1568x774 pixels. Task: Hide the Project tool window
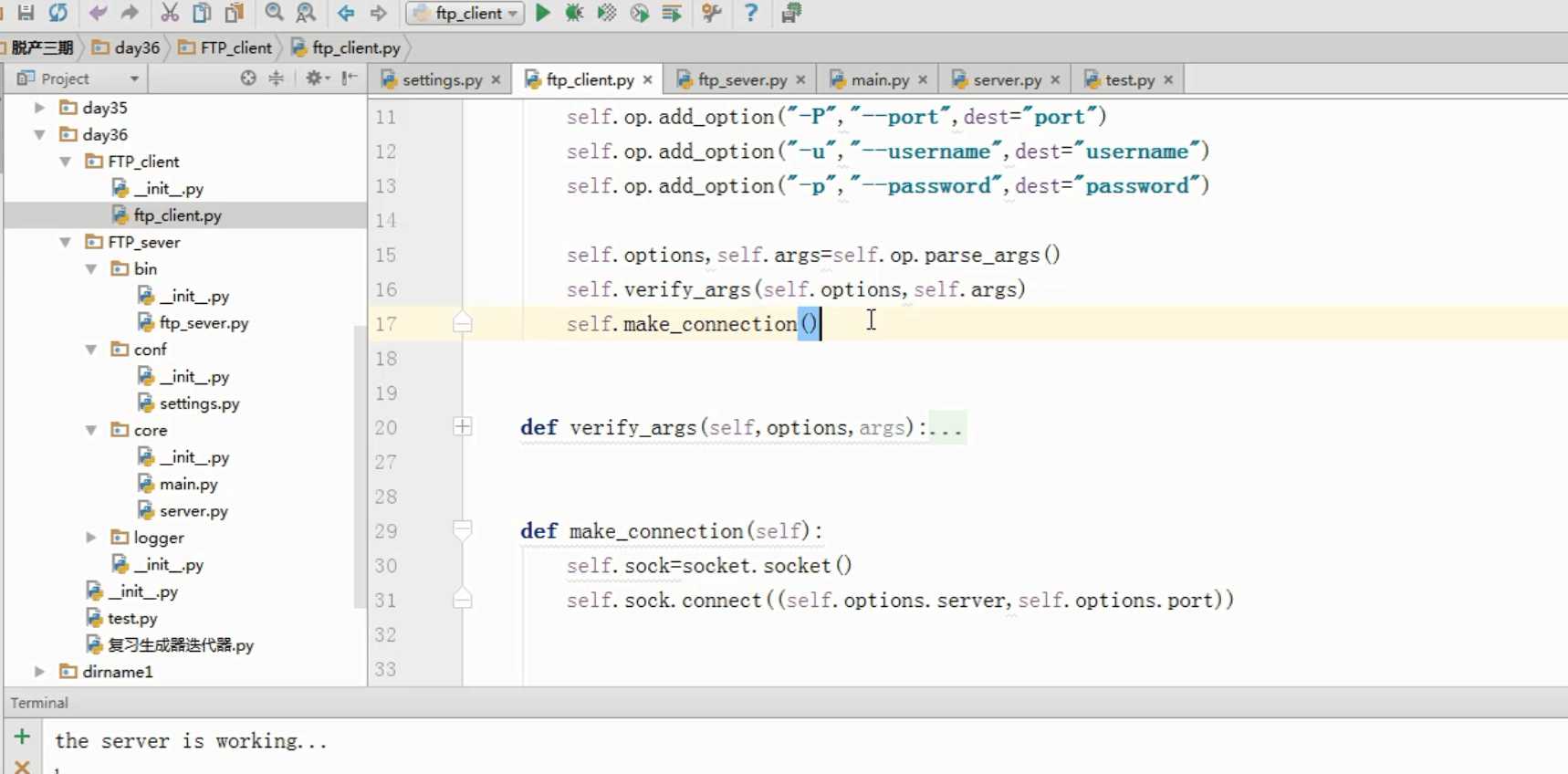point(350,78)
